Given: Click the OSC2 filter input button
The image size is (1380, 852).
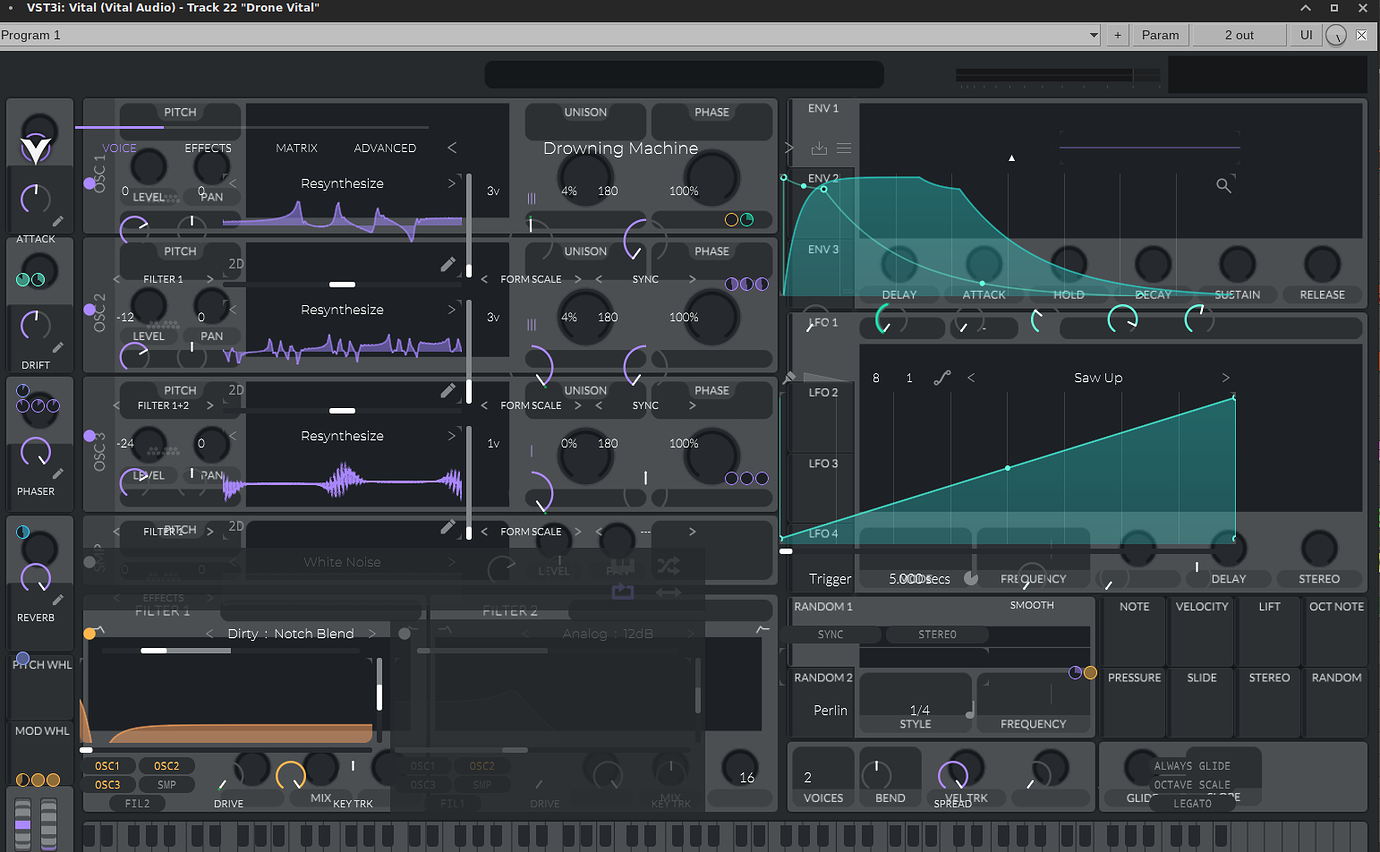Looking at the screenshot, I should click(167, 766).
